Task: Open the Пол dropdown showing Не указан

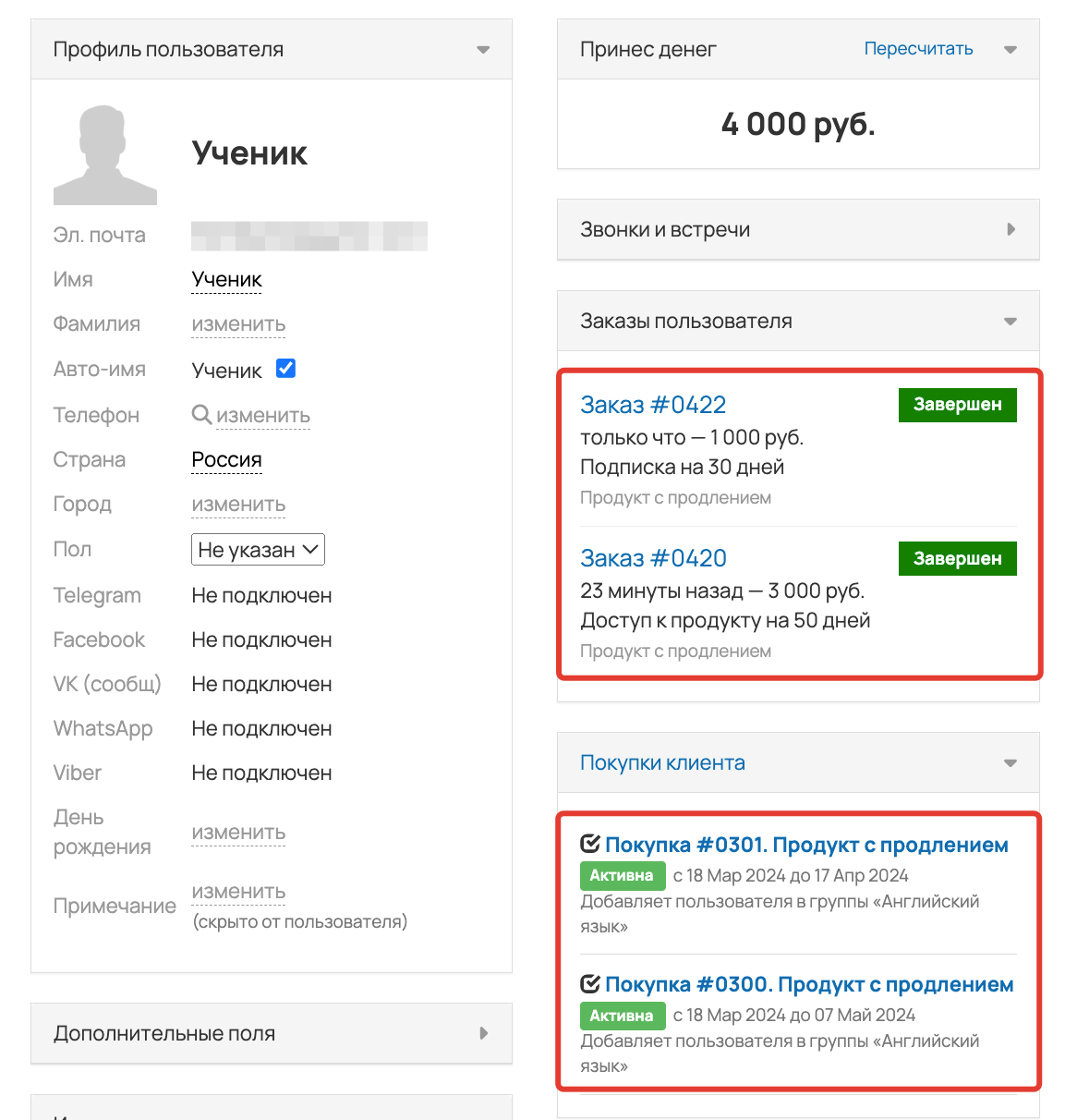Action: tap(258, 550)
